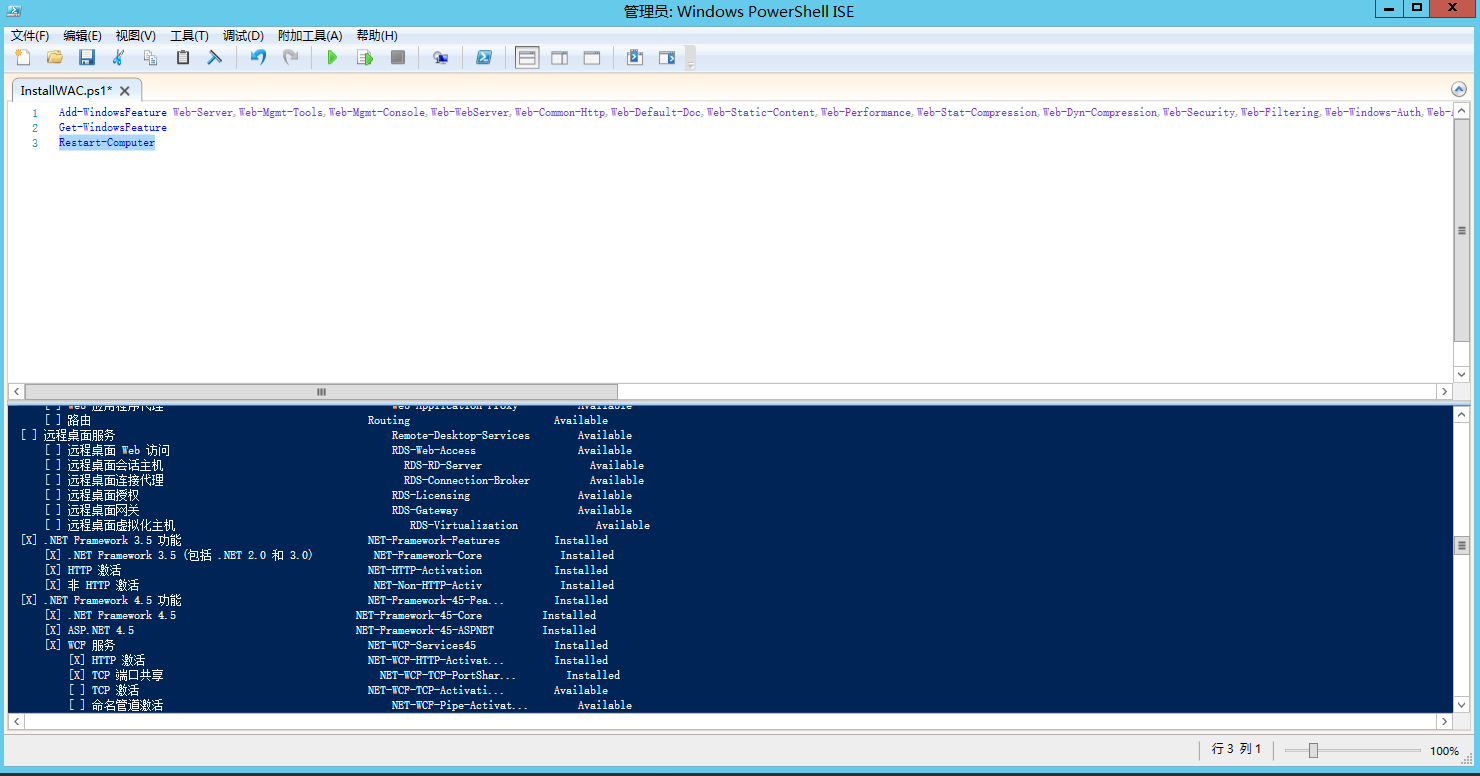Click the script editor vertical scrollbar's down arrow
1480x776 pixels.
pos(1462,376)
